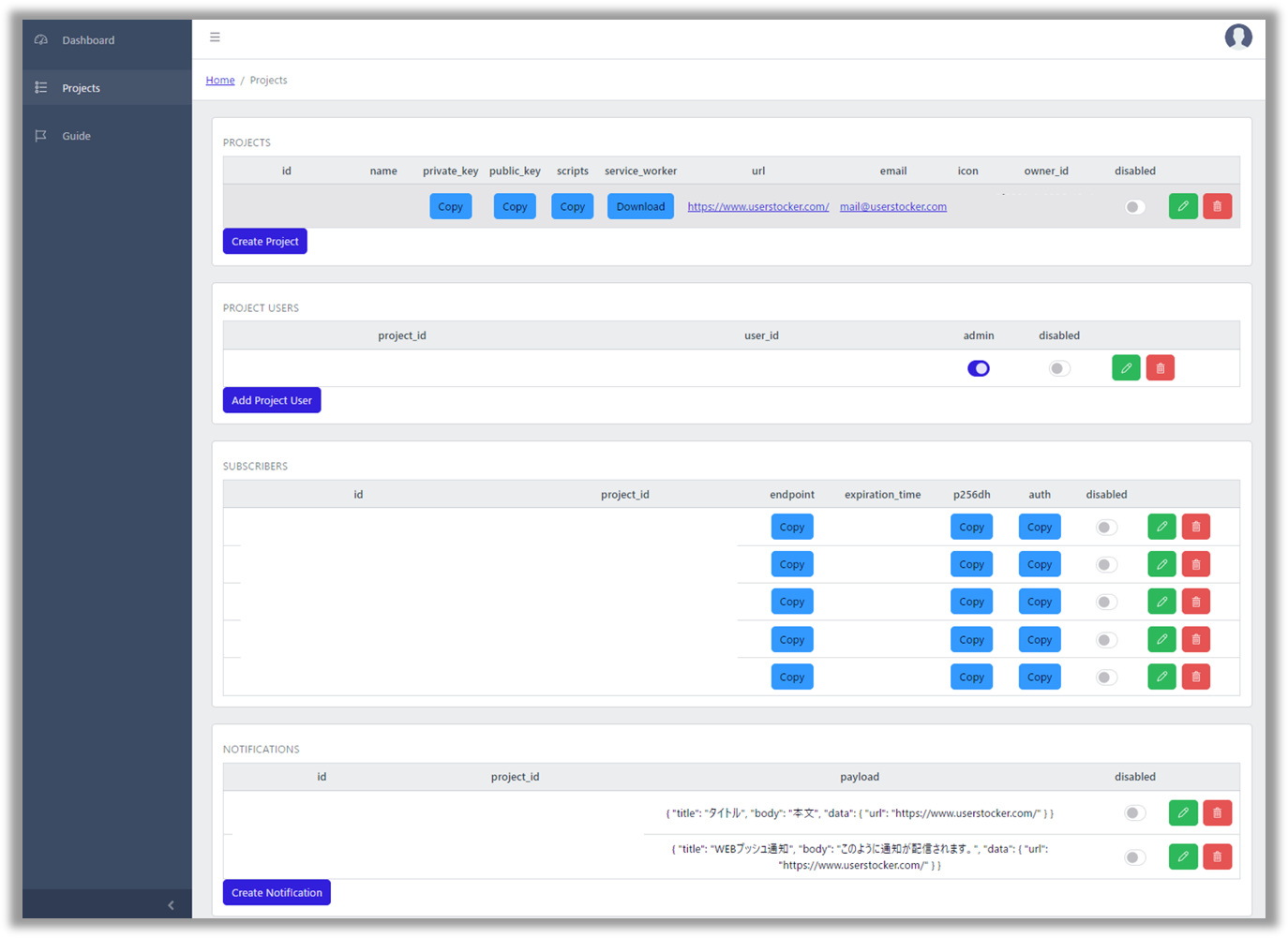The height and width of the screenshot is (938, 1288).
Task: Delete the fifth subscriber row
Action: [x=1195, y=677]
